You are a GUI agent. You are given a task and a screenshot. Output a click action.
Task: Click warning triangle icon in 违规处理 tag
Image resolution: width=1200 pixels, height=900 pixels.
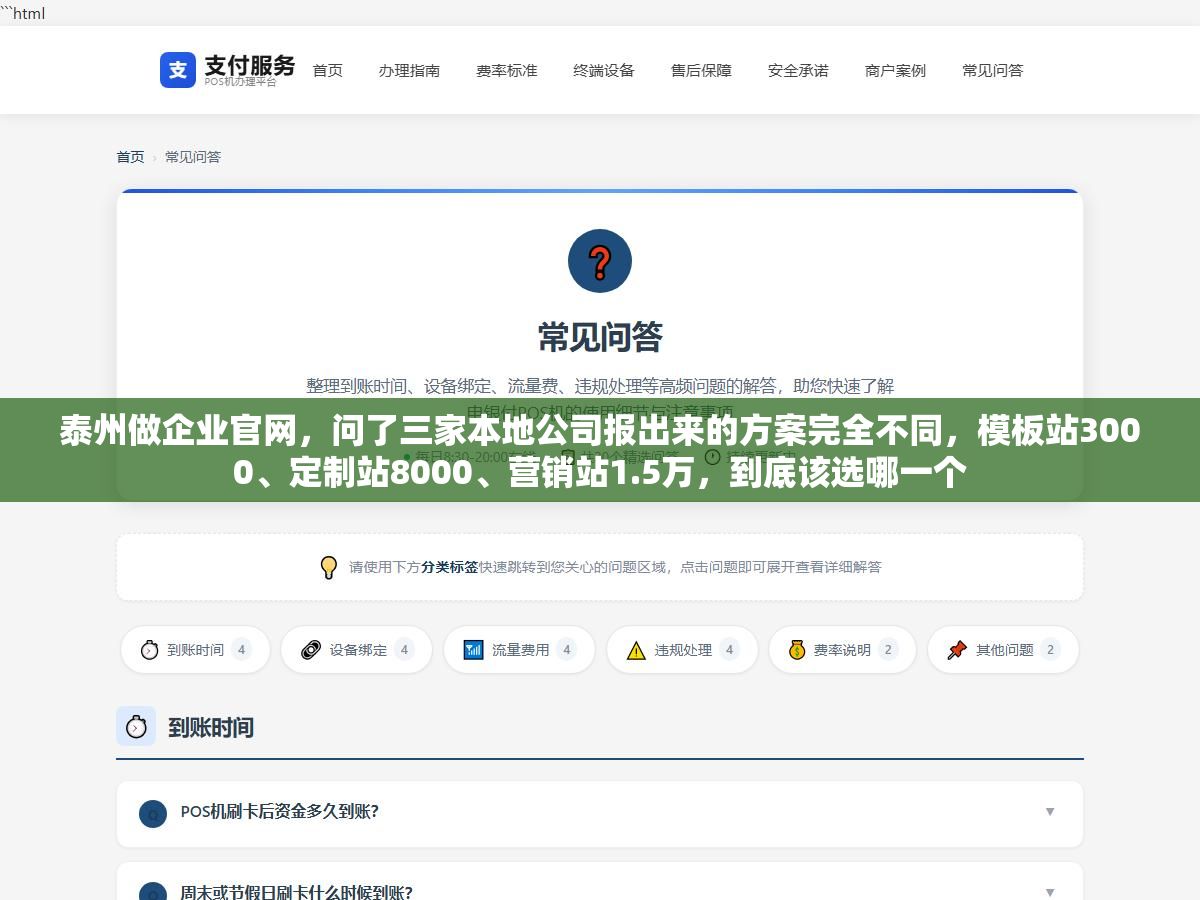(x=636, y=651)
